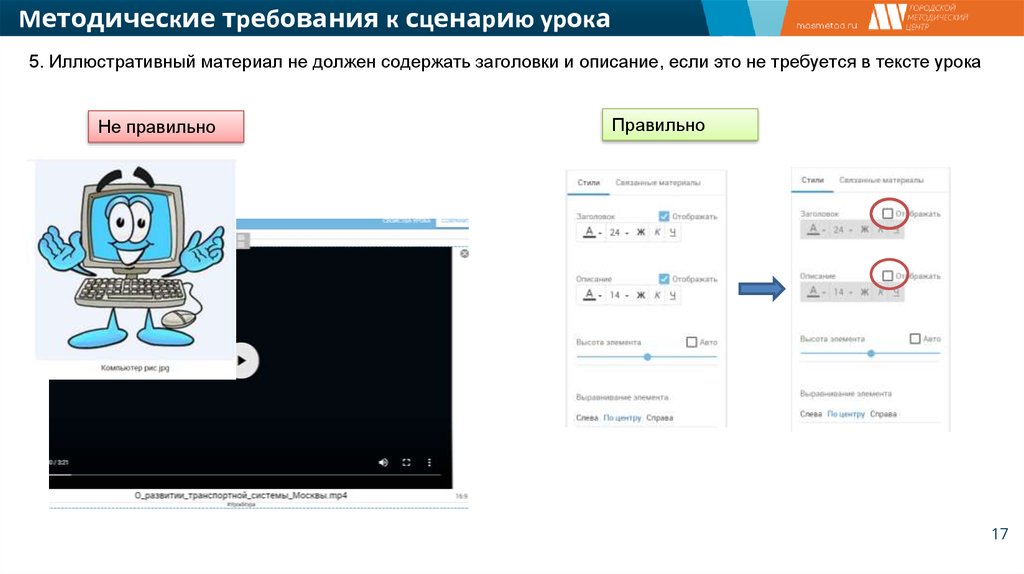1024x574 pixels.
Task: Close the video block with the X icon
Action: click(x=464, y=254)
